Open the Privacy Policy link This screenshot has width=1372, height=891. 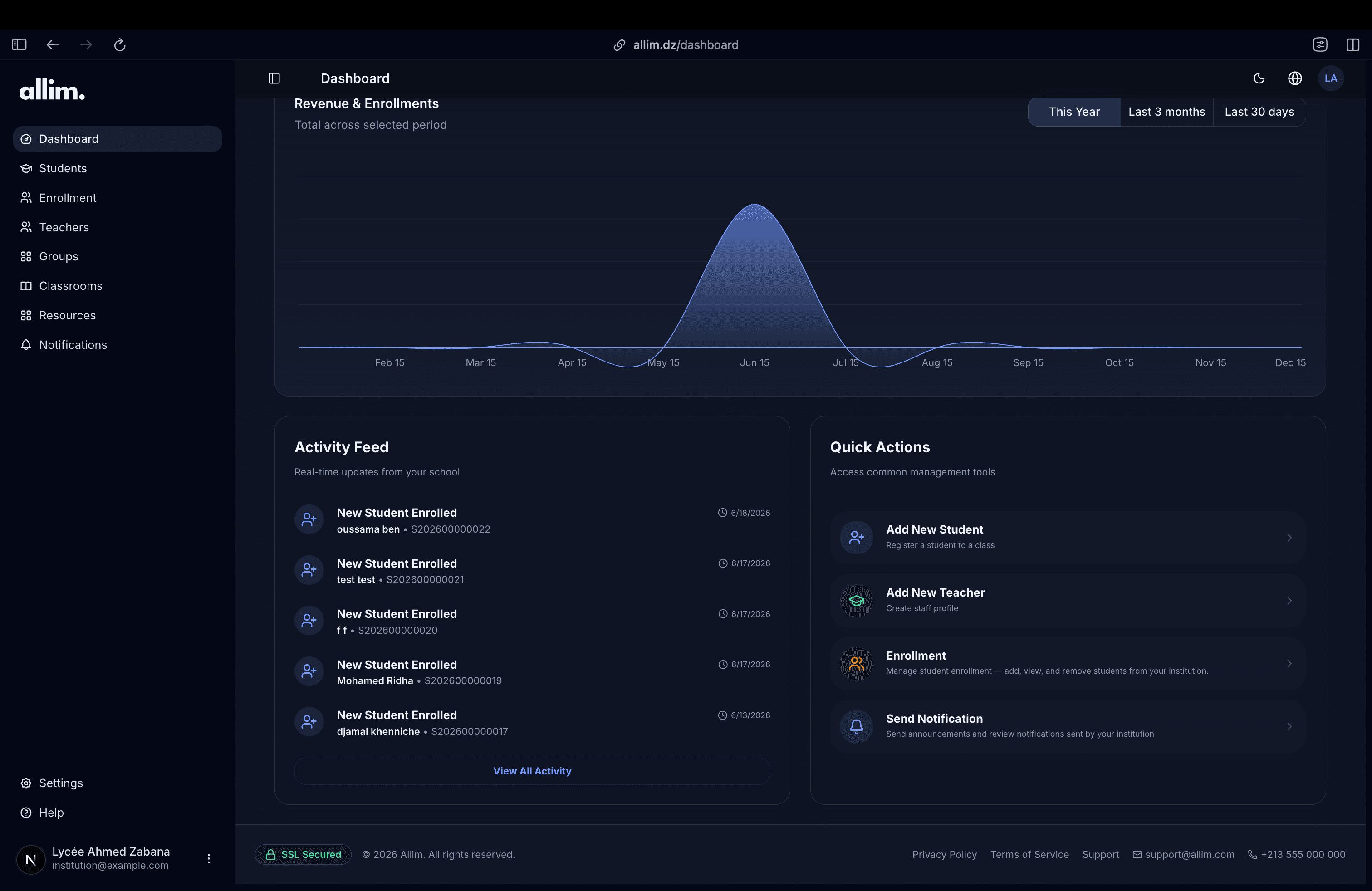944,854
